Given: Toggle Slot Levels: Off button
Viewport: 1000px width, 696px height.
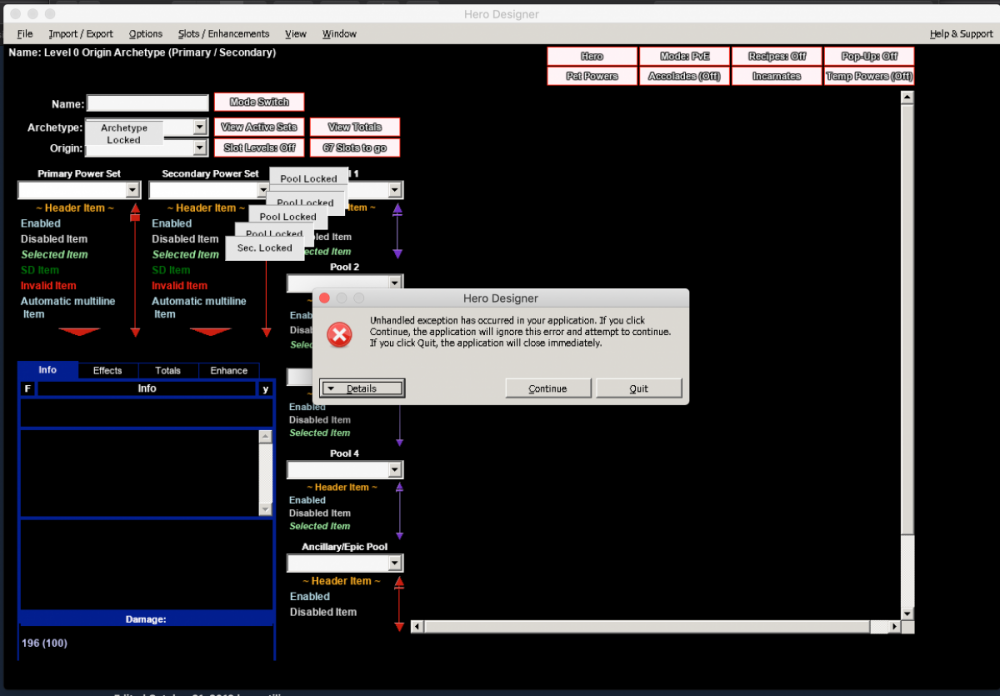Looking at the screenshot, I should [x=259, y=148].
